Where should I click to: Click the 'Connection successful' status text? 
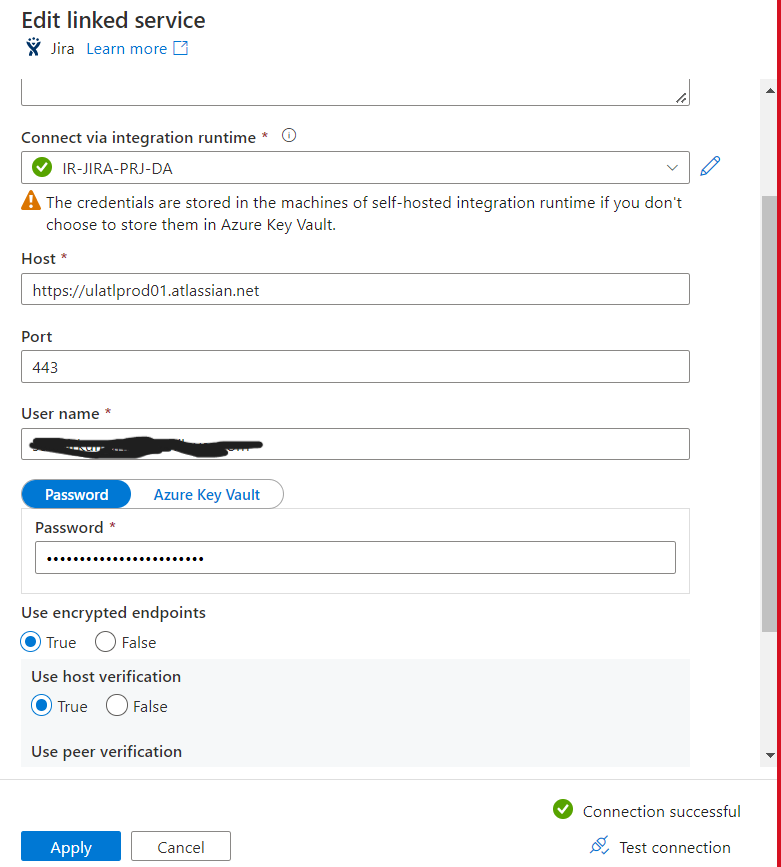[662, 811]
